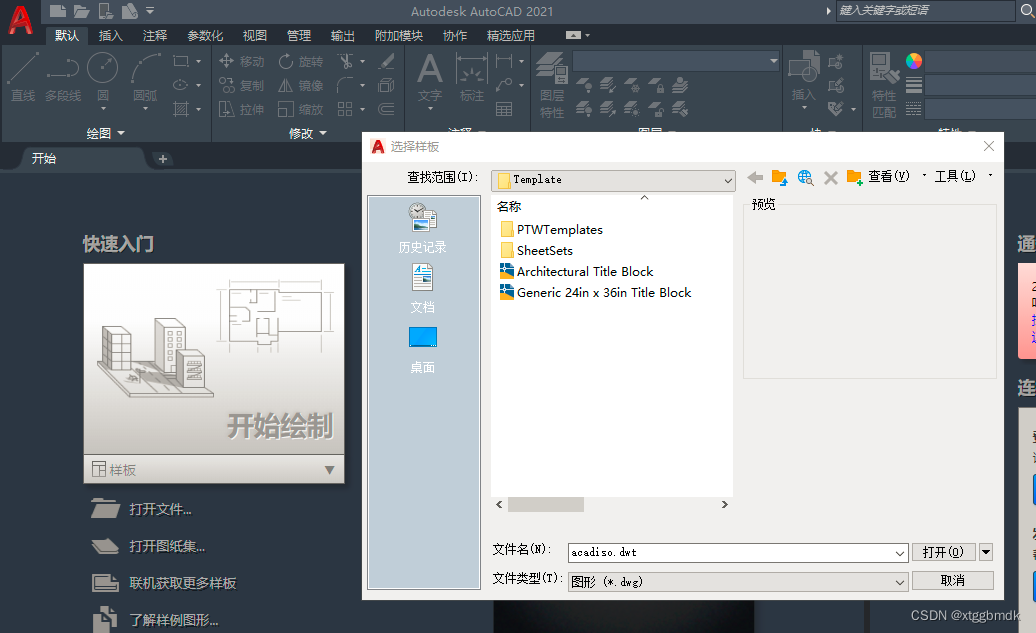This screenshot has width=1036, height=633.
Task: Click the 开始绘制 start drawing thumbnail
Action: (x=214, y=359)
